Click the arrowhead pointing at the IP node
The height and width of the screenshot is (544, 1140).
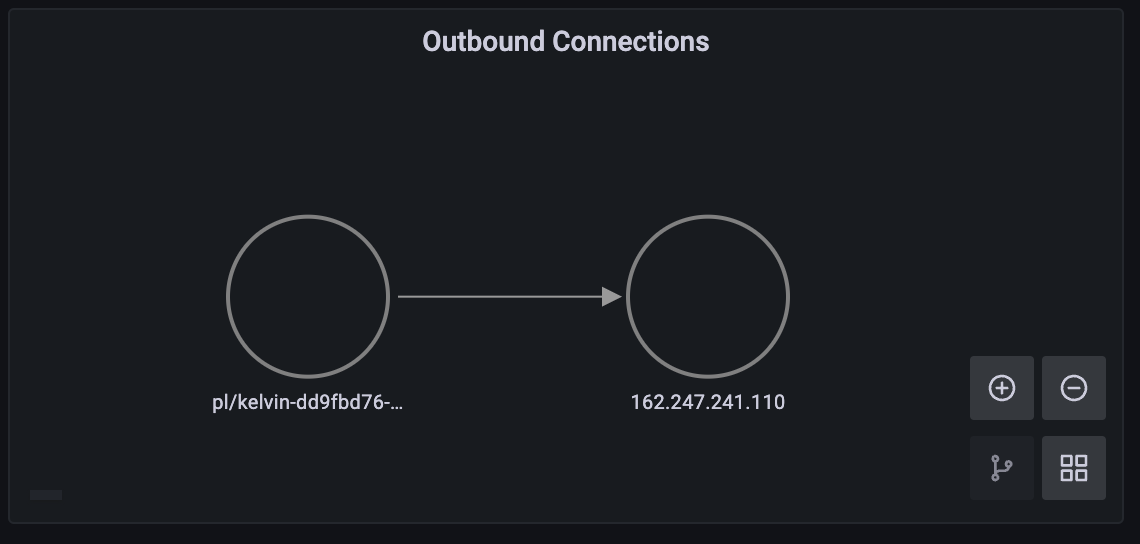(612, 296)
